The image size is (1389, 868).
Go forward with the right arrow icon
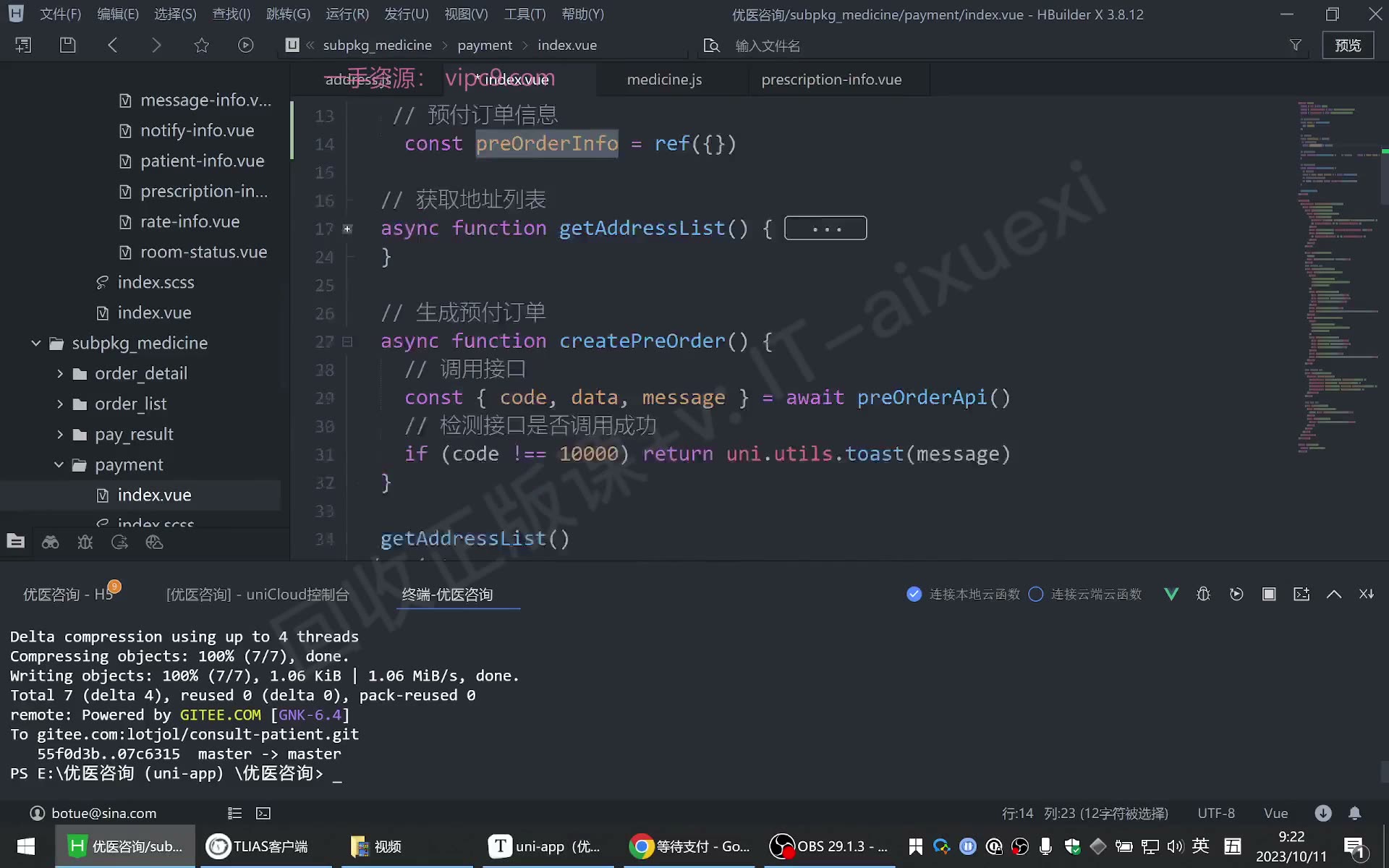tap(156, 45)
